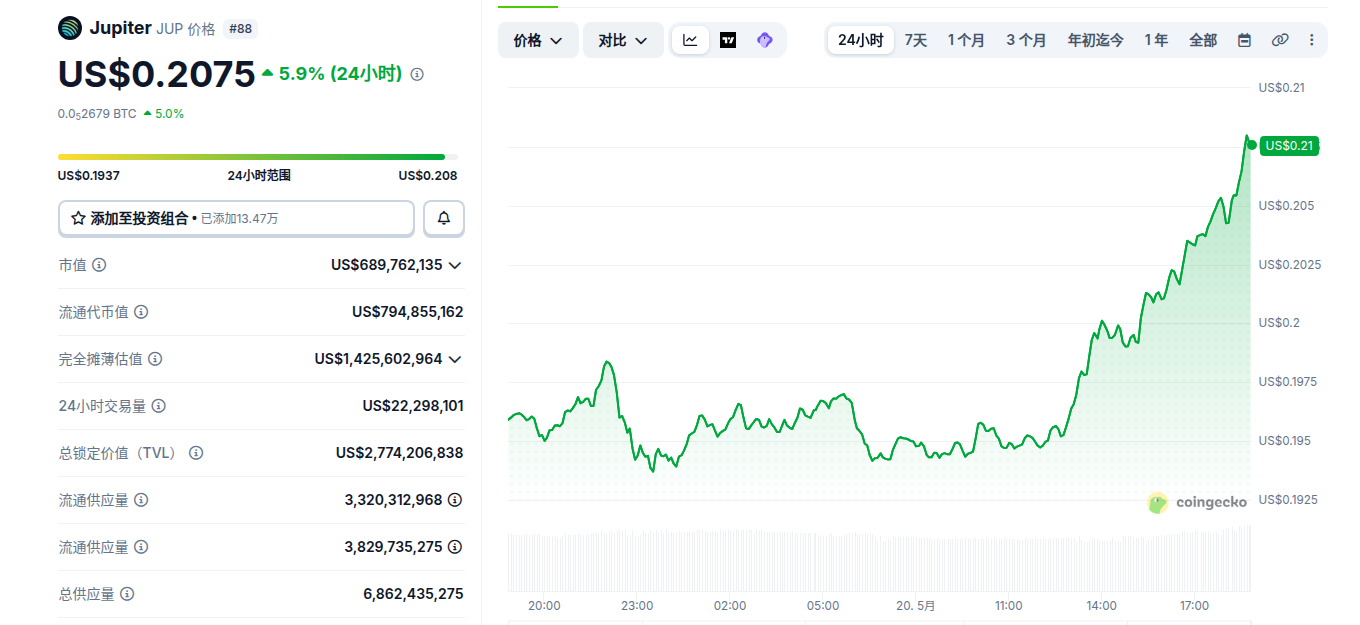The width and height of the screenshot is (1360, 625).
Task: Click the 14:00 time axis label
Action: (1101, 606)
